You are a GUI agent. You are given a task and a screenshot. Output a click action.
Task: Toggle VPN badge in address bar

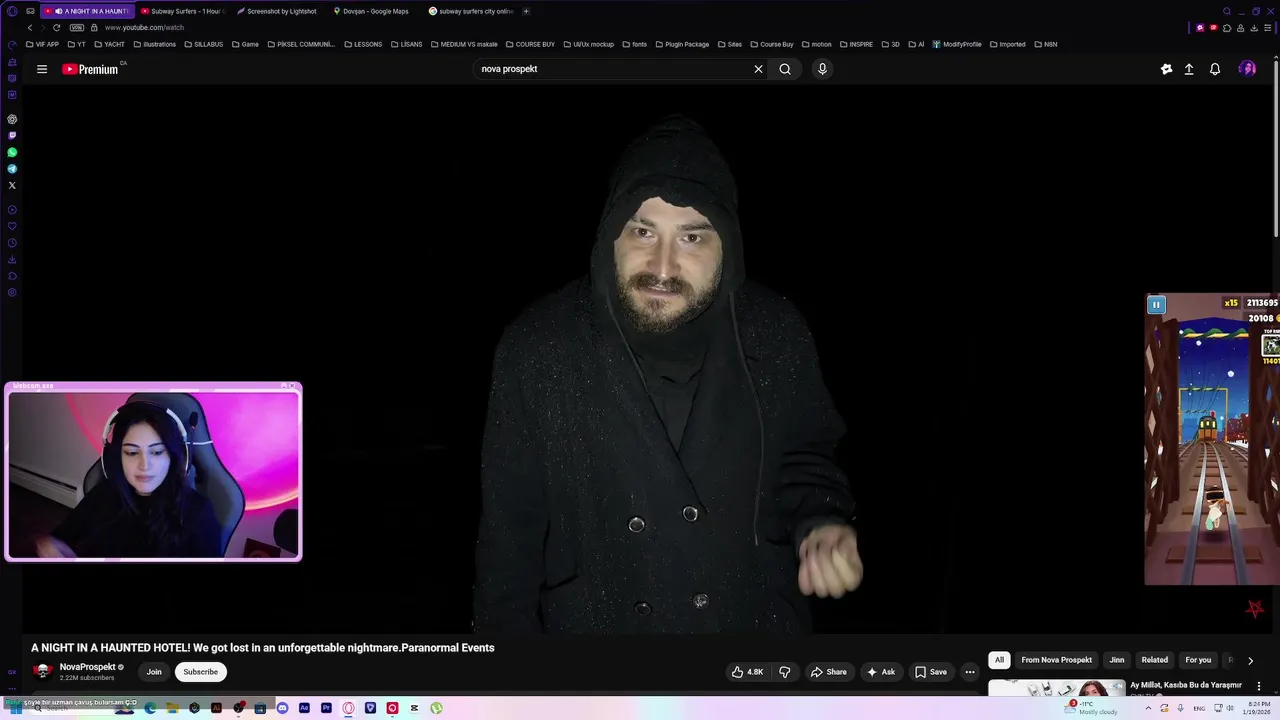click(77, 27)
